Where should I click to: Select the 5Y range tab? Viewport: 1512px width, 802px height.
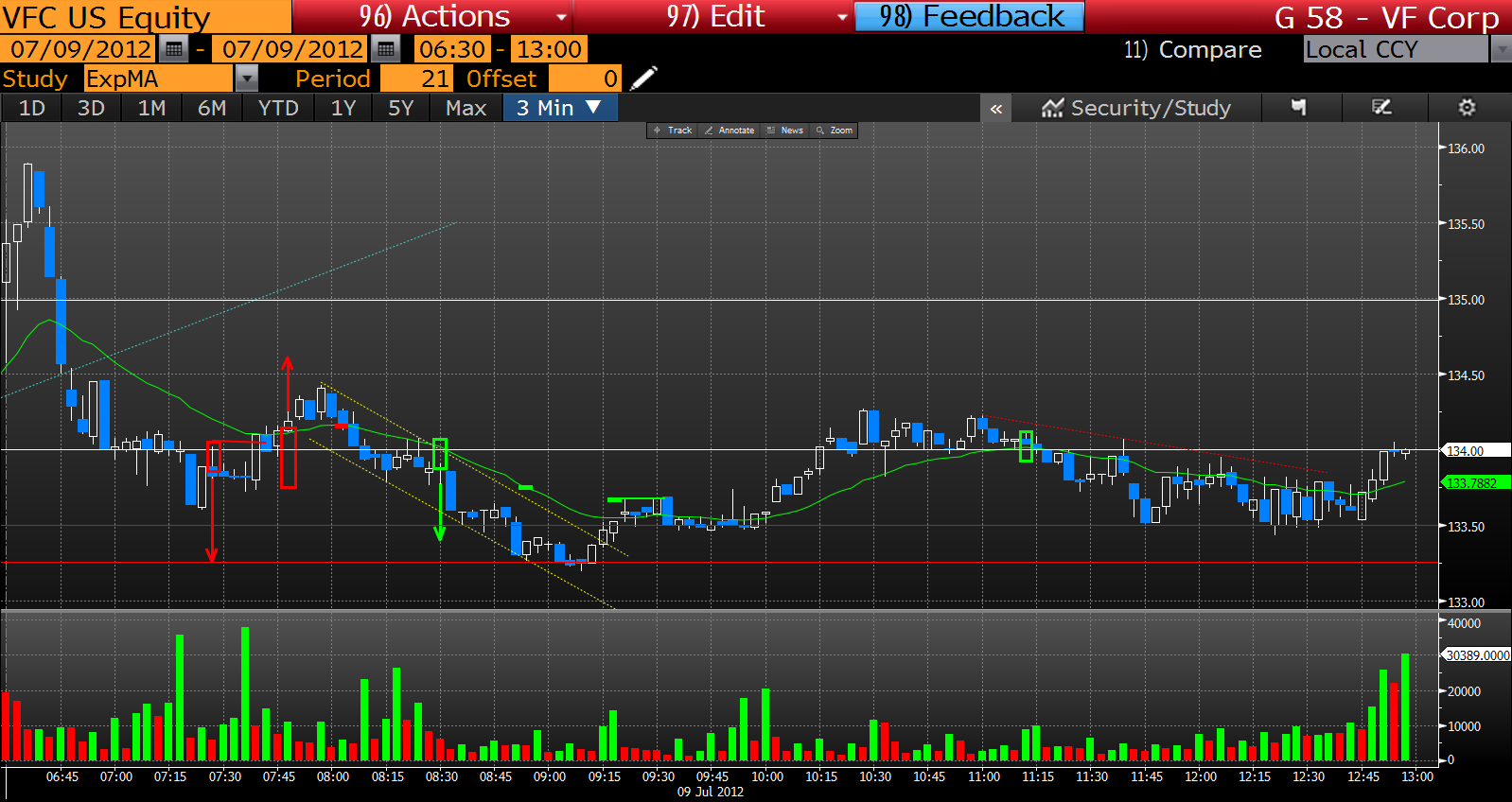[x=401, y=108]
